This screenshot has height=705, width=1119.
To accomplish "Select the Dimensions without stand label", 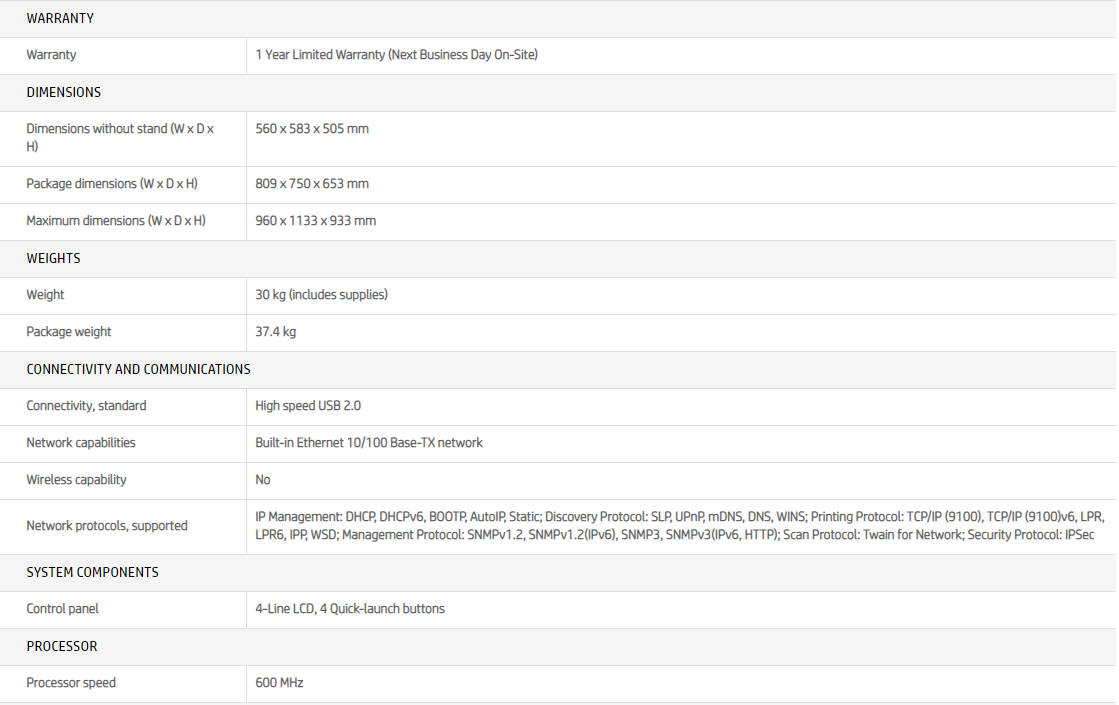I will [x=120, y=137].
